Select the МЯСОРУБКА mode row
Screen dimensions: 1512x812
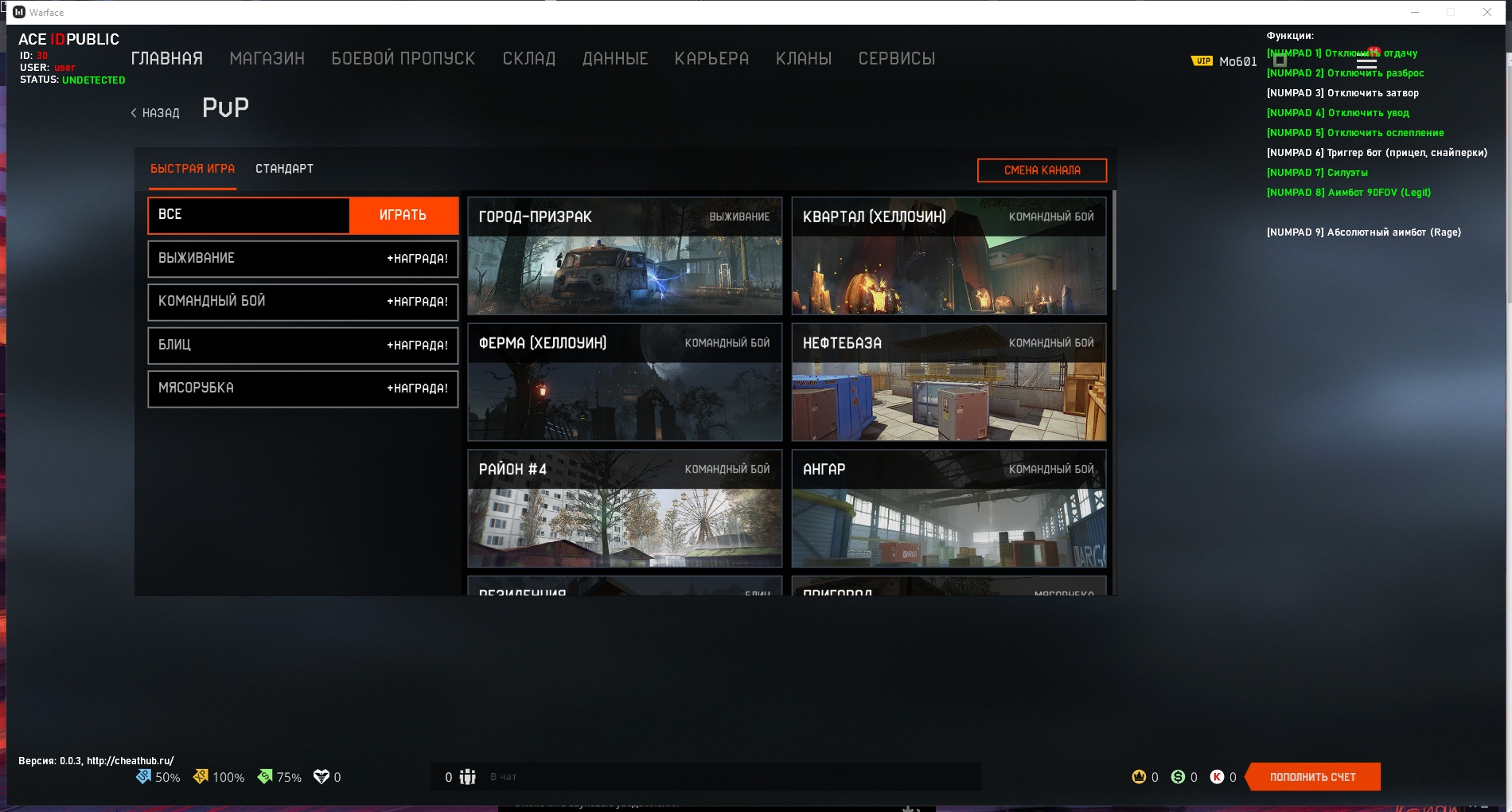coord(302,388)
